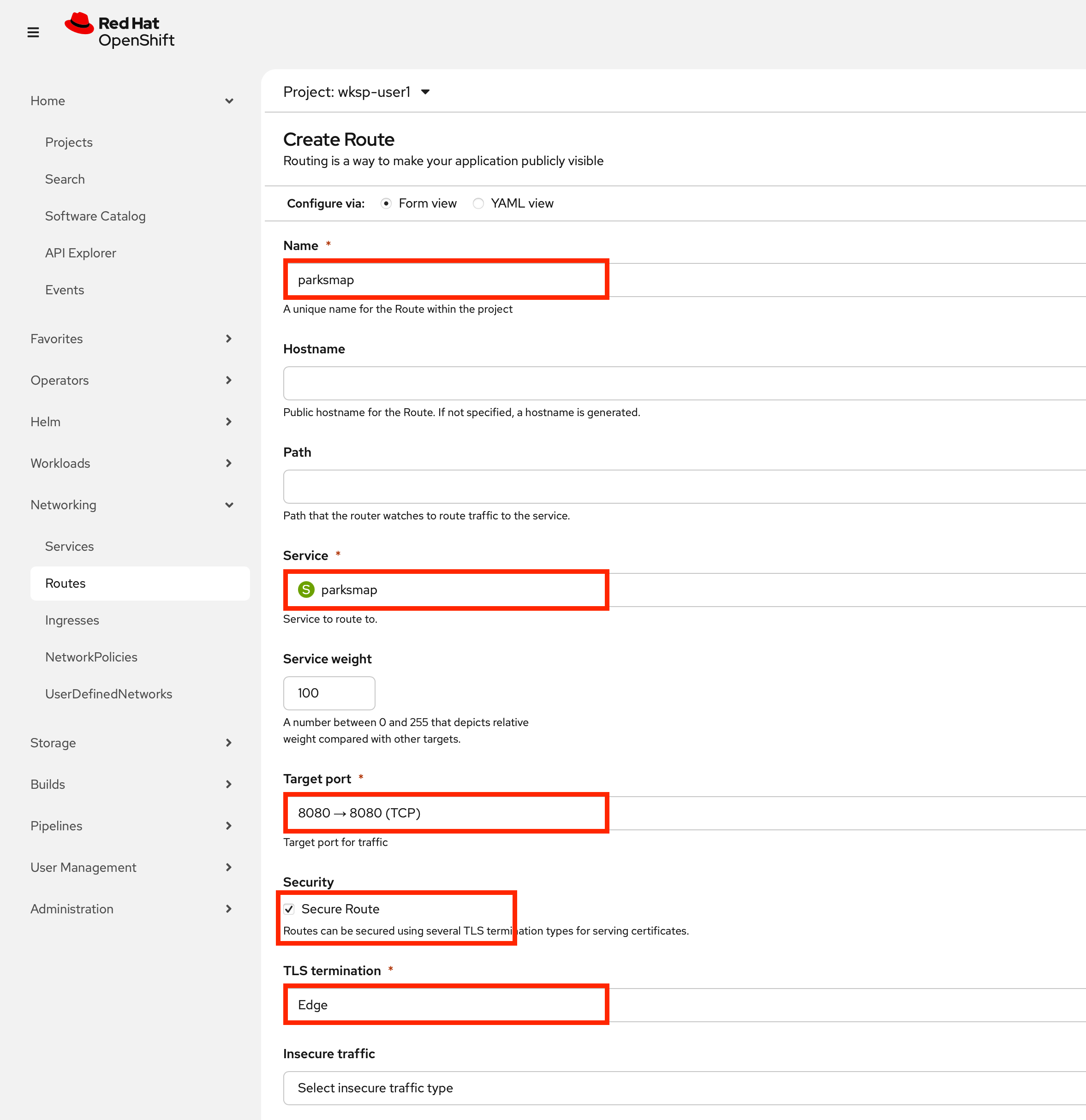The height and width of the screenshot is (1120, 1086).
Task: Navigate to API Explorer
Action: pyautogui.click(x=81, y=253)
